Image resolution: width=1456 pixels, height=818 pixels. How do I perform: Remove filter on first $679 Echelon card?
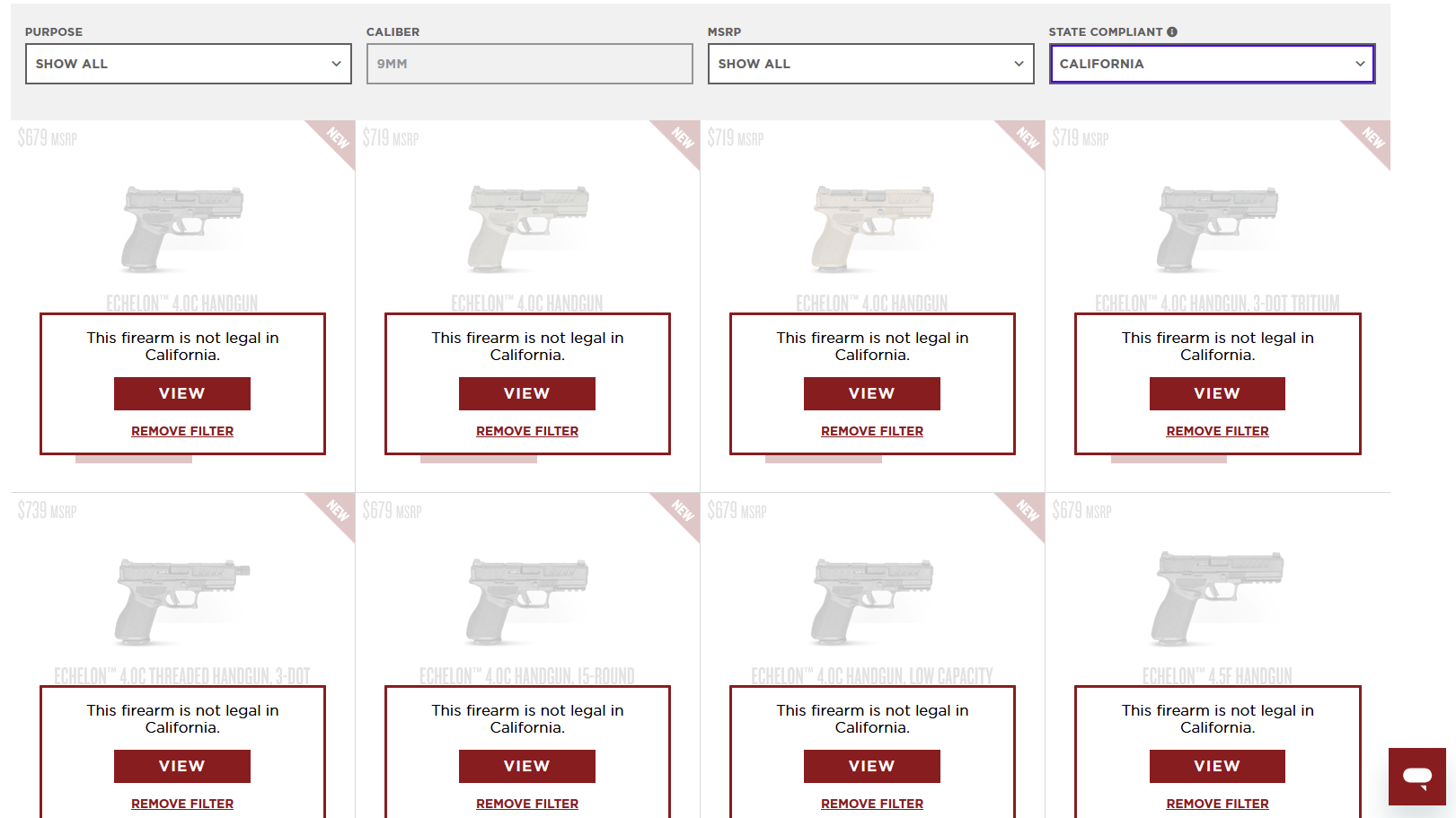pyautogui.click(x=182, y=431)
